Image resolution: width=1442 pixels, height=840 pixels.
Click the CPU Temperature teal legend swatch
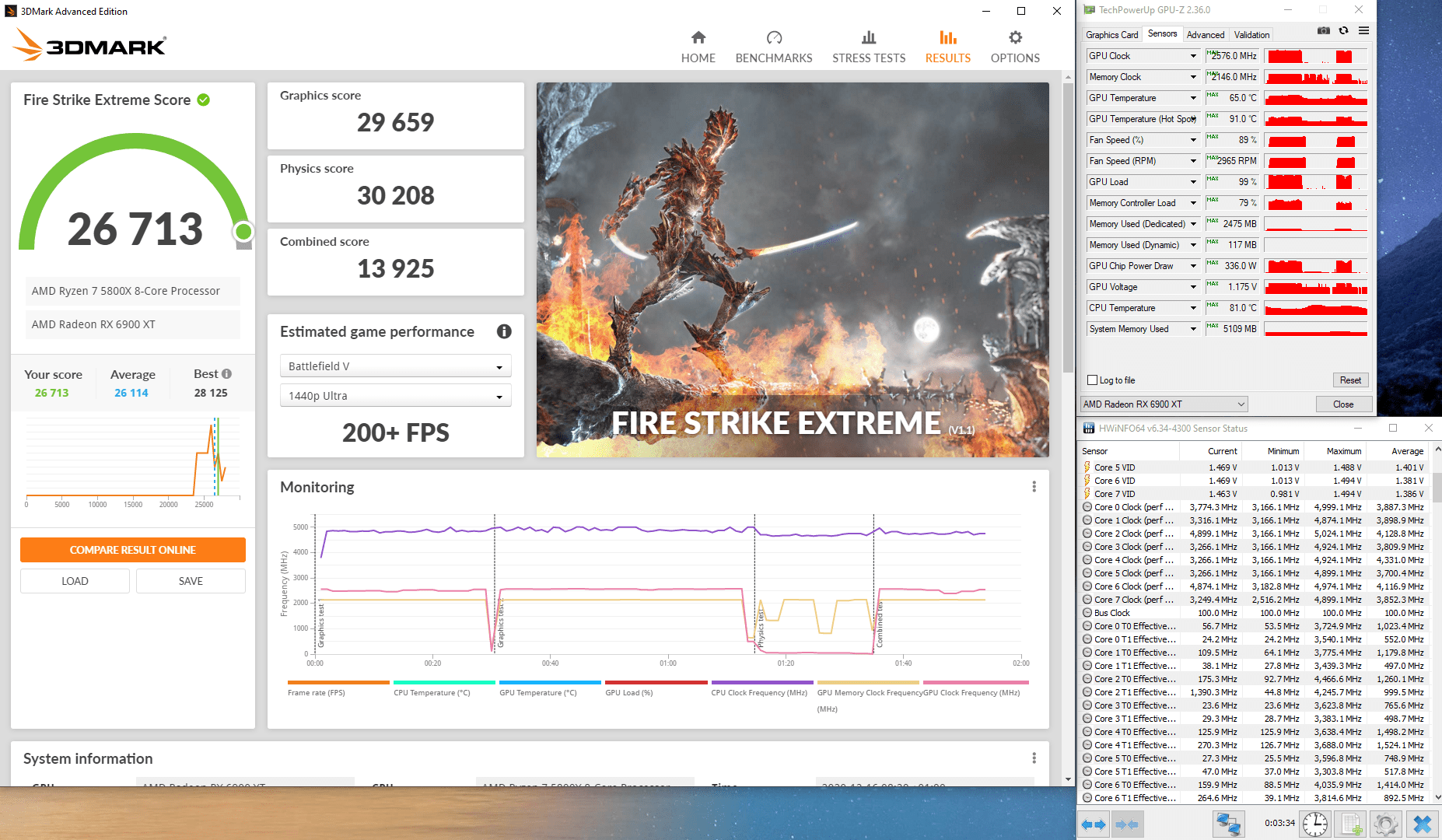[x=444, y=682]
